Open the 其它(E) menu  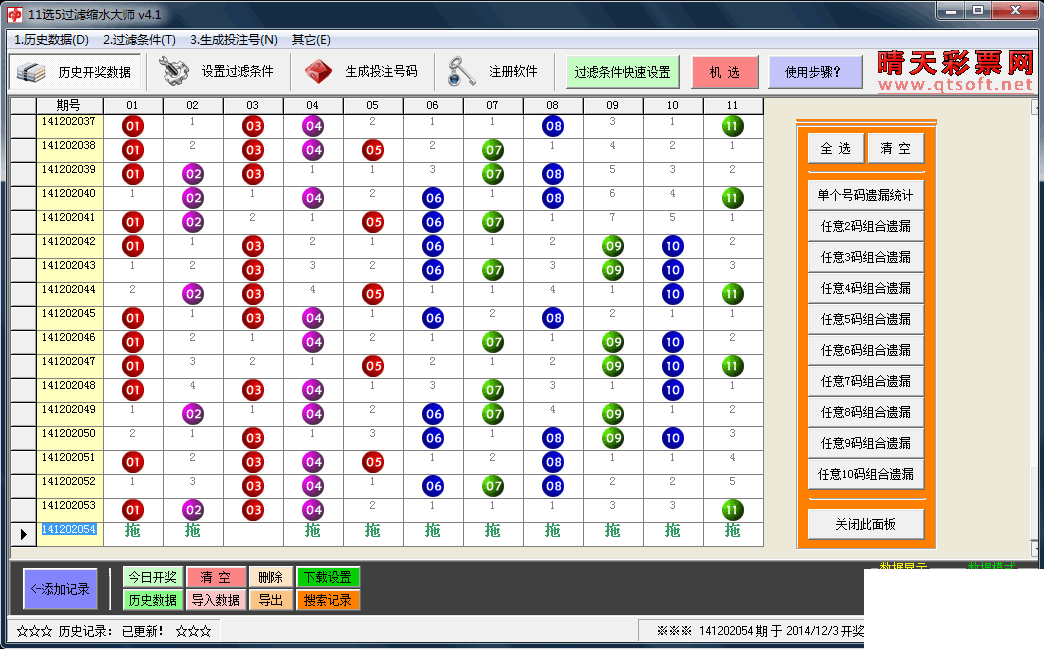pos(311,40)
